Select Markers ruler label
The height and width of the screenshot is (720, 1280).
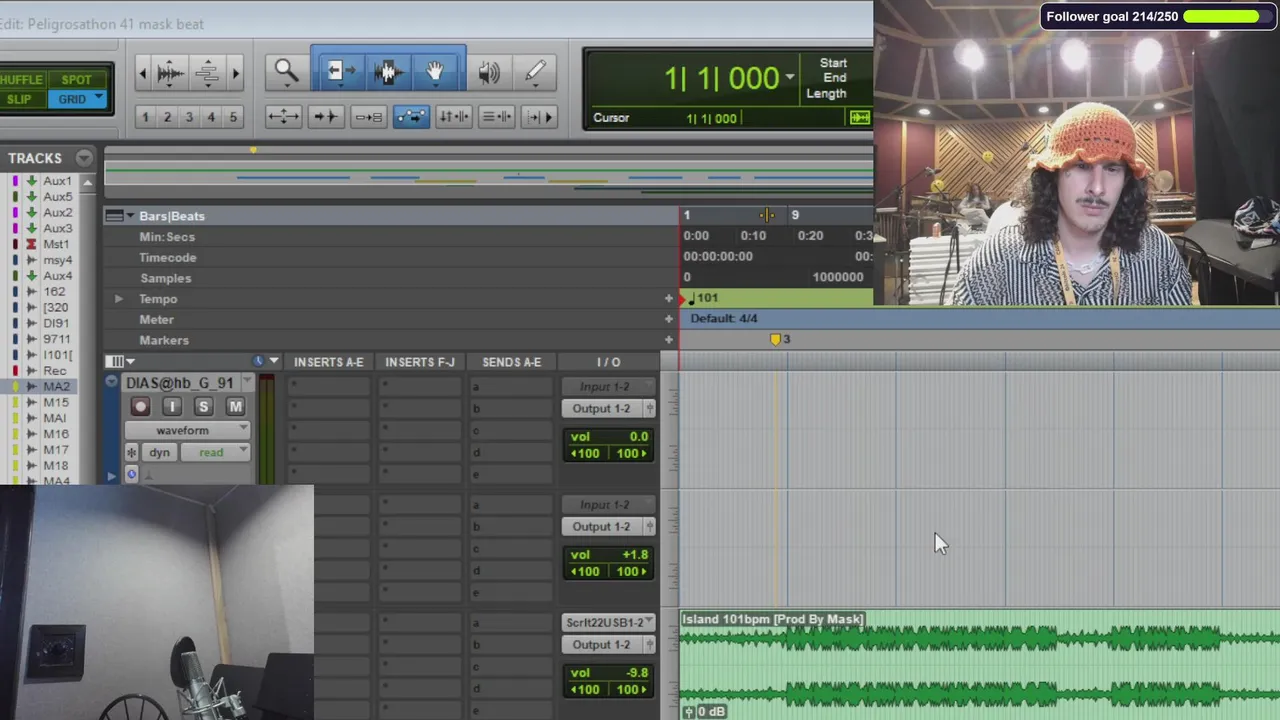pyautogui.click(x=164, y=341)
